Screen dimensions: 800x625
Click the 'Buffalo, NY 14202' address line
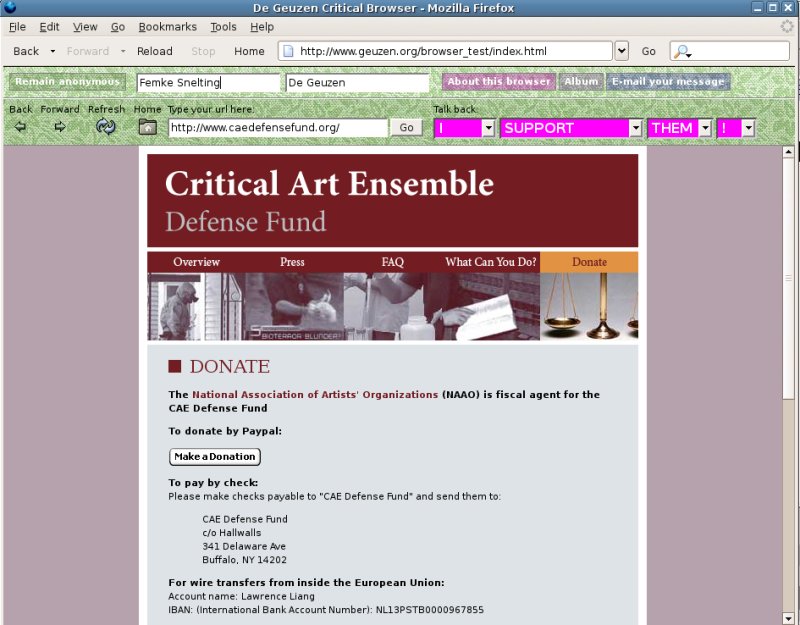(244, 560)
